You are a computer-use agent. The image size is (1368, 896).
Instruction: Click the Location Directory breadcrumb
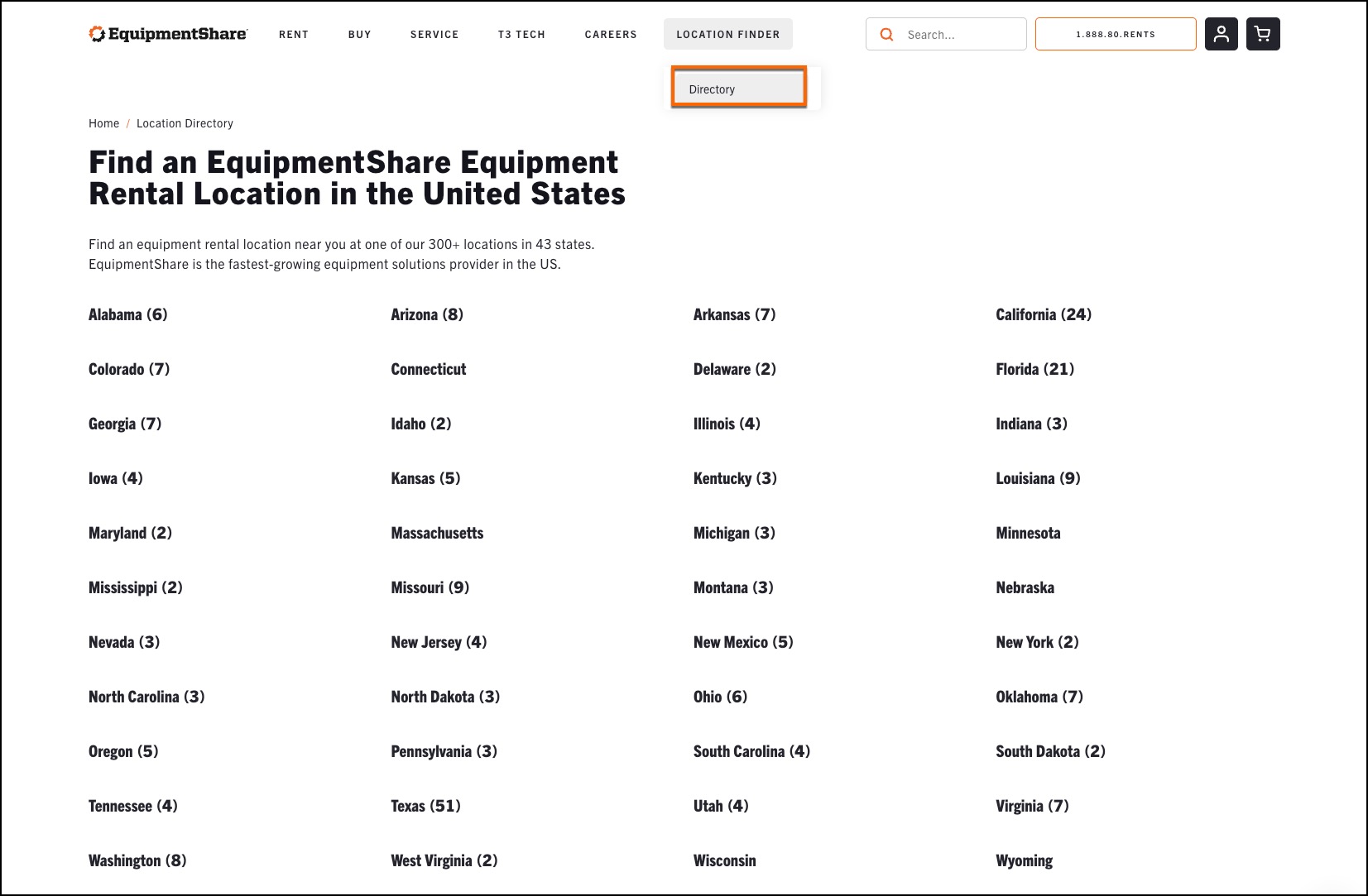point(185,122)
